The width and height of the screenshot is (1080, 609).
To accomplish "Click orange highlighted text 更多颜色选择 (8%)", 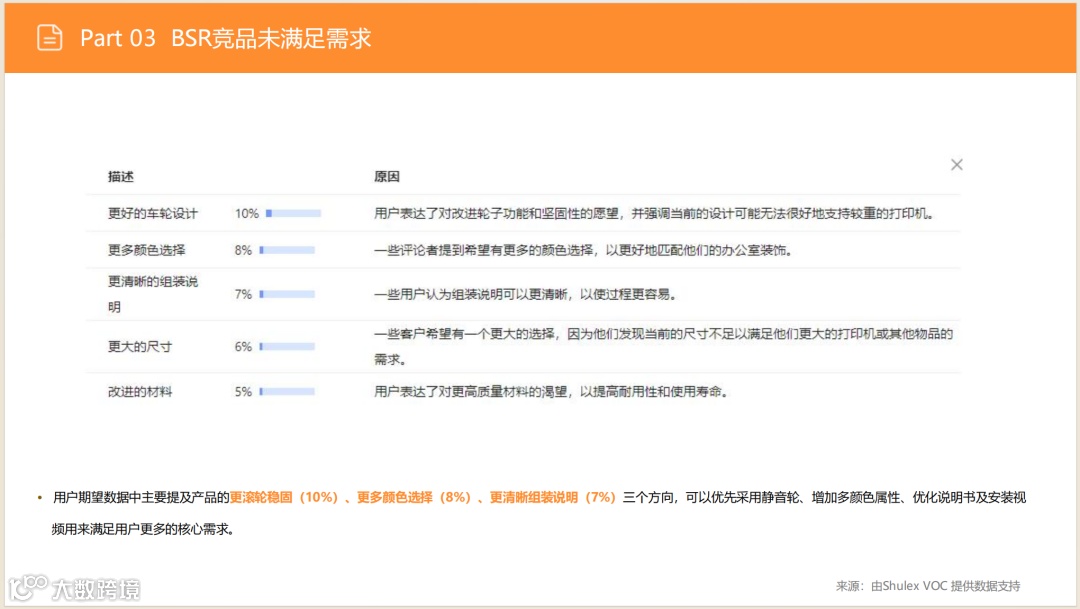I will pyautogui.click(x=413, y=497).
